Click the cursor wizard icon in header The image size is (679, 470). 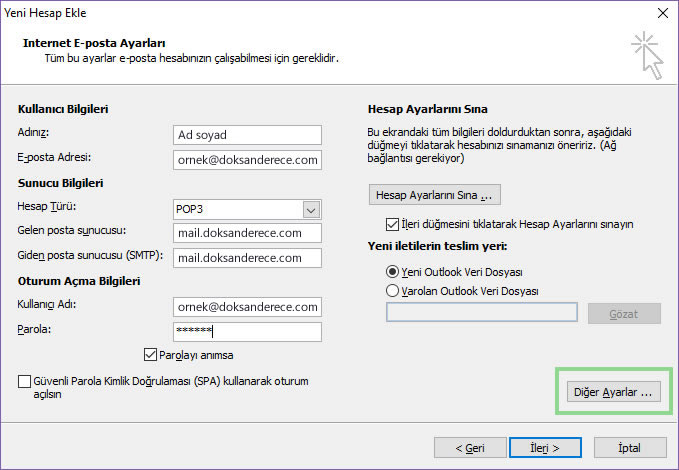click(647, 55)
